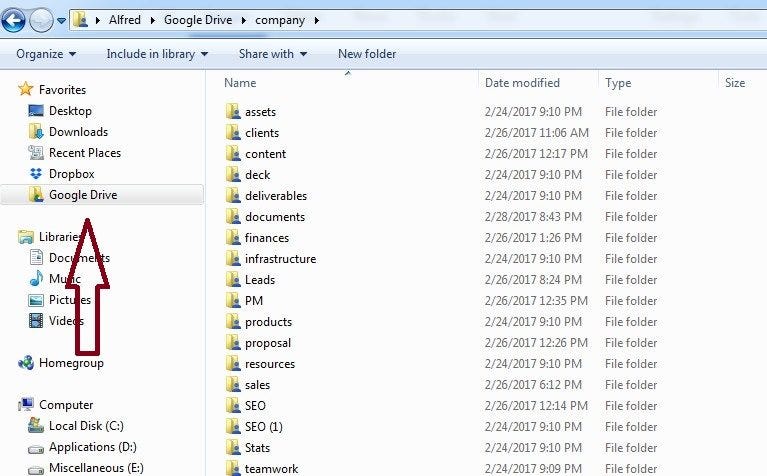Select the sales folder name
The height and width of the screenshot is (476, 767).
tap(257, 385)
